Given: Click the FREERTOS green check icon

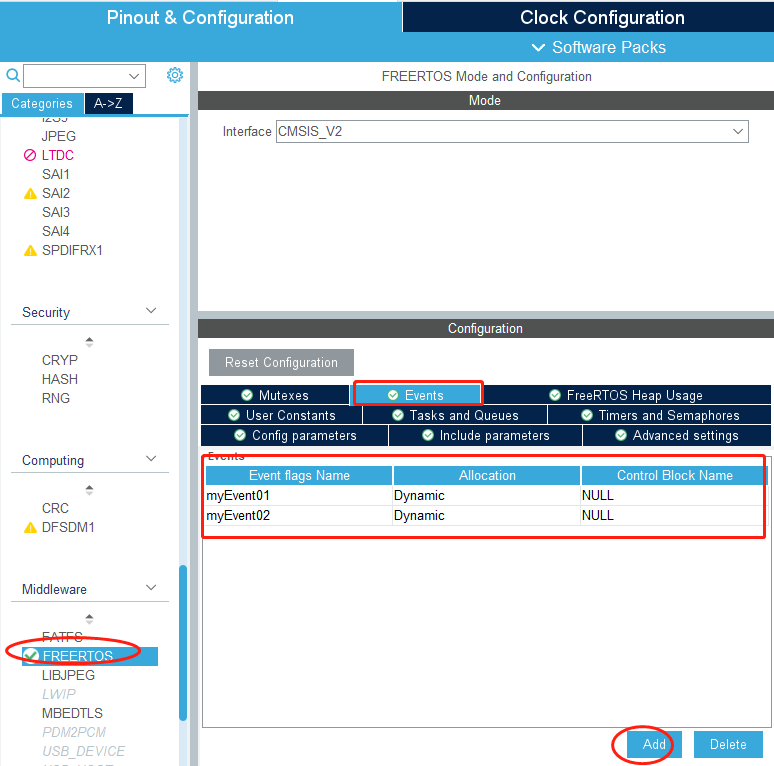Looking at the screenshot, I should (x=31, y=655).
